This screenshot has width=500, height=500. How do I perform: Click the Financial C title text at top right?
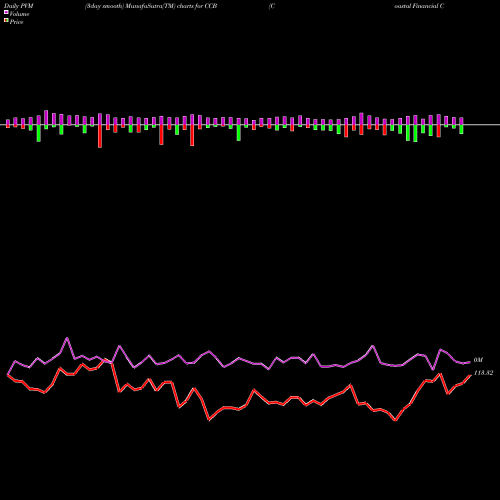[x=428, y=6]
